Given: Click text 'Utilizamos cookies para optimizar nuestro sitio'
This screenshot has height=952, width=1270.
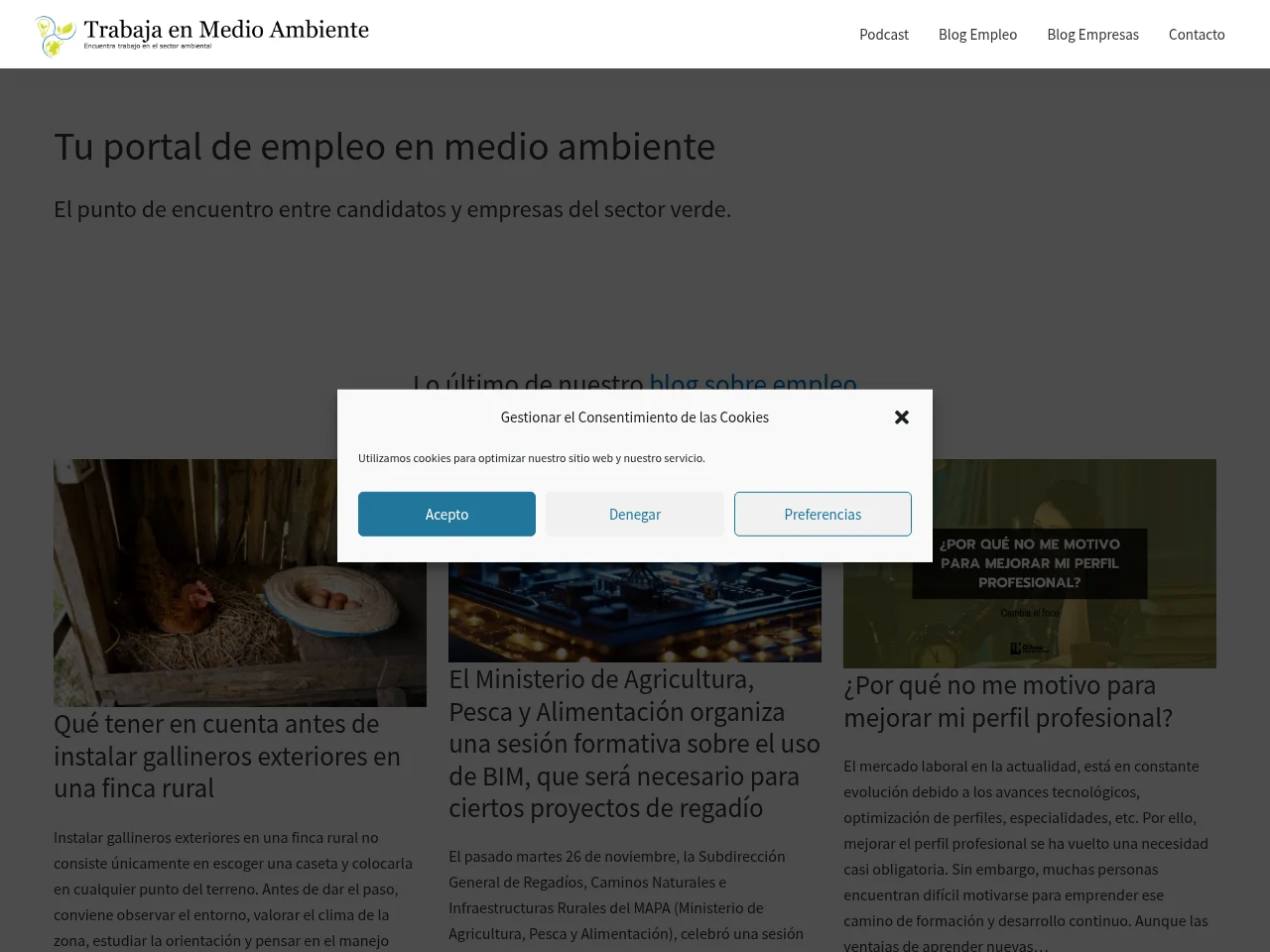Looking at the screenshot, I should (x=532, y=458).
